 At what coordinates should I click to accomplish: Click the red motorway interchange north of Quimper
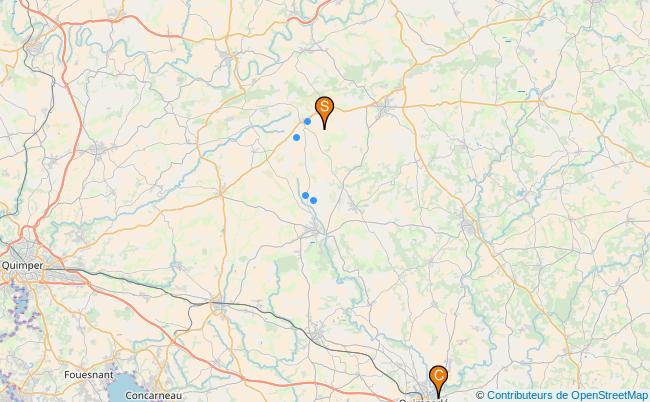click(28, 230)
